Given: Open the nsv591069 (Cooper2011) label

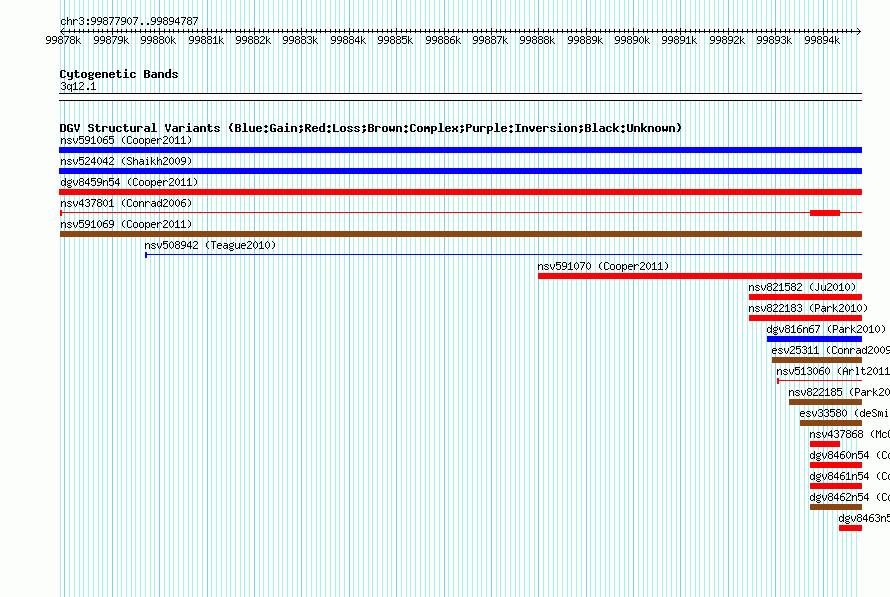Looking at the screenshot, I should [x=126, y=224].
